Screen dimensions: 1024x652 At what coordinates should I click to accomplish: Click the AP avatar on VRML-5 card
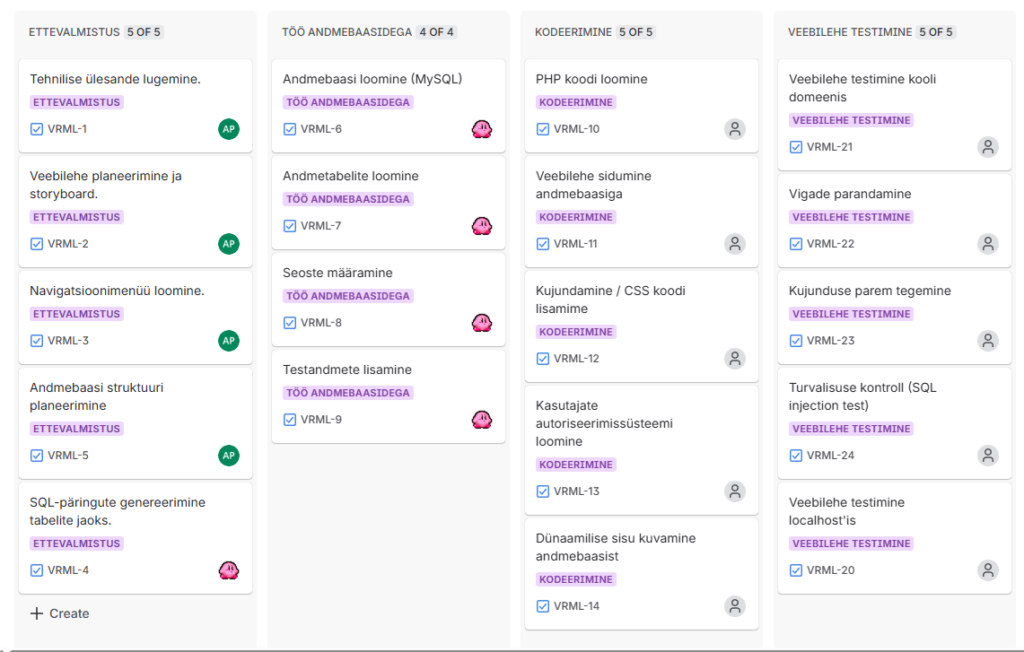tap(229, 456)
